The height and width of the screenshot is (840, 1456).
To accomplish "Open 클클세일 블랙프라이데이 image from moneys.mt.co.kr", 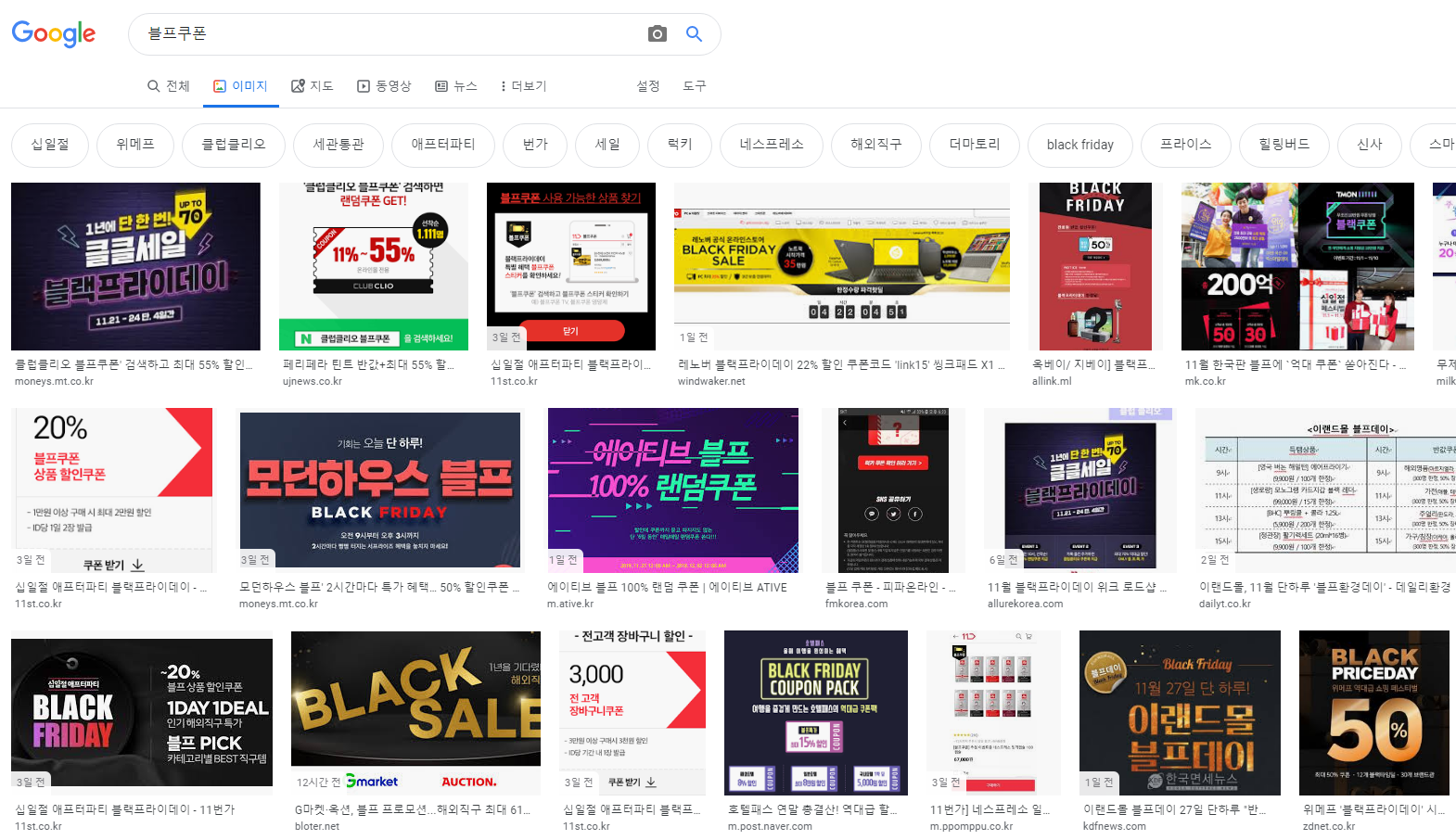I will (135, 266).
